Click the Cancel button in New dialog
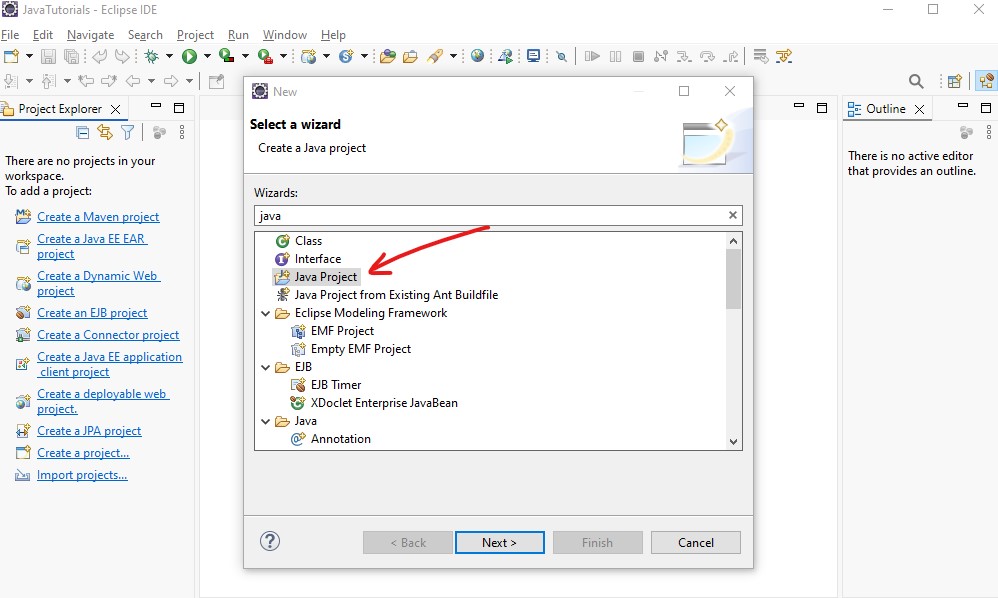 (x=696, y=543)
